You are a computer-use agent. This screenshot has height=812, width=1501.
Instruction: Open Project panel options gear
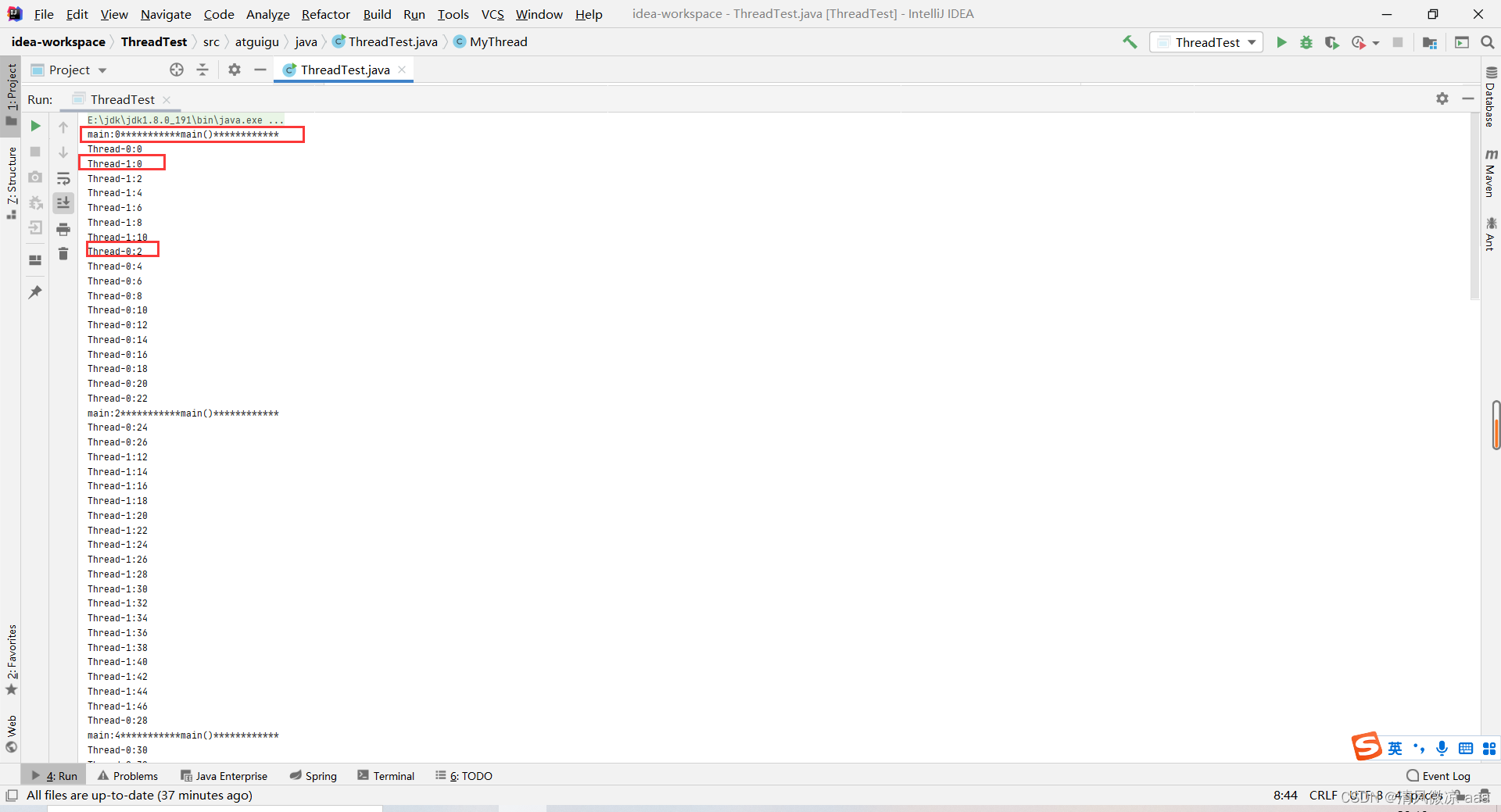[235, 70]
